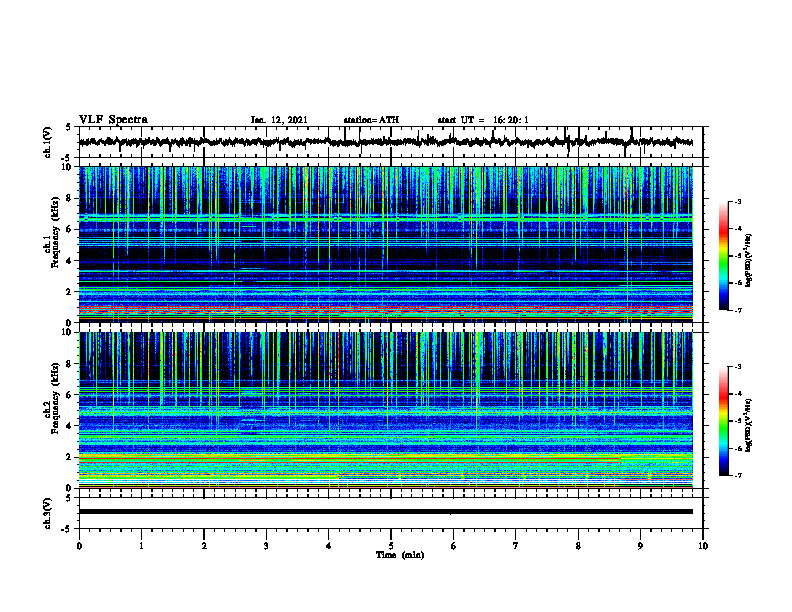Click time axis tick label "2"
Viewport: 792px width, 612px height.
tap(204, 546)
